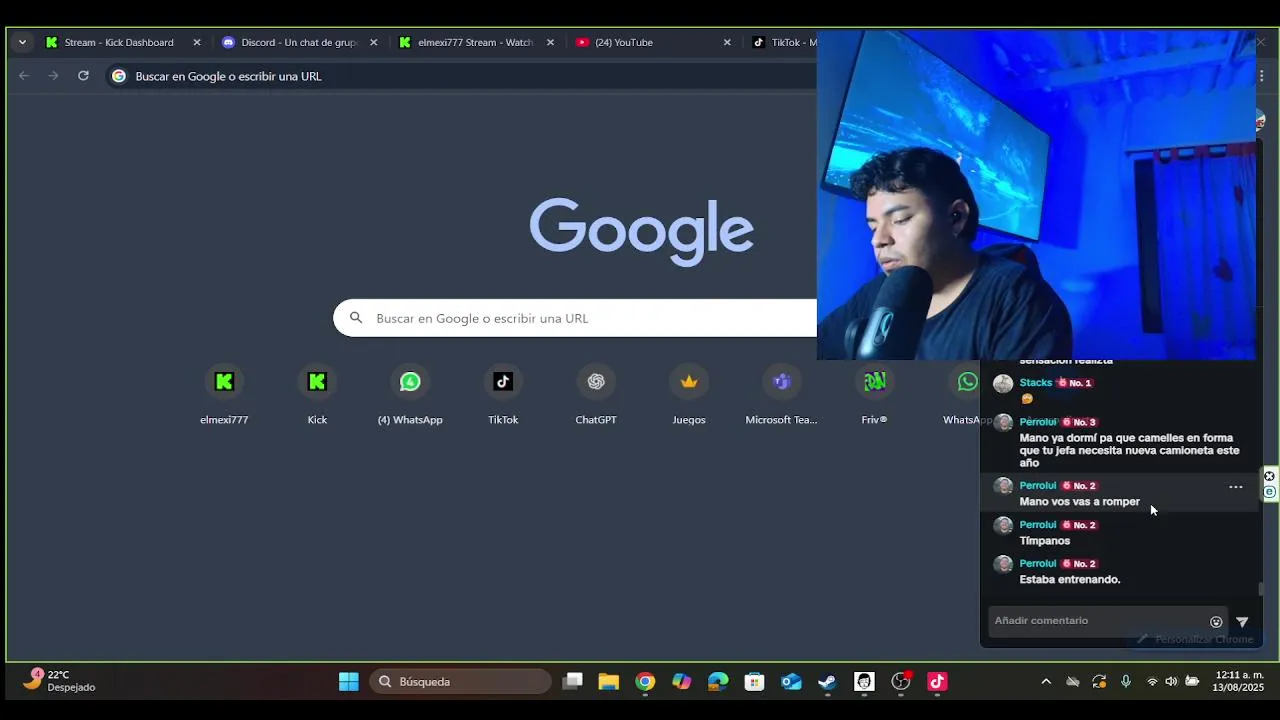The image size is (1280, 720).
Task: Open the tab search dropdown arrow
Action: click(x=22, y=42)
